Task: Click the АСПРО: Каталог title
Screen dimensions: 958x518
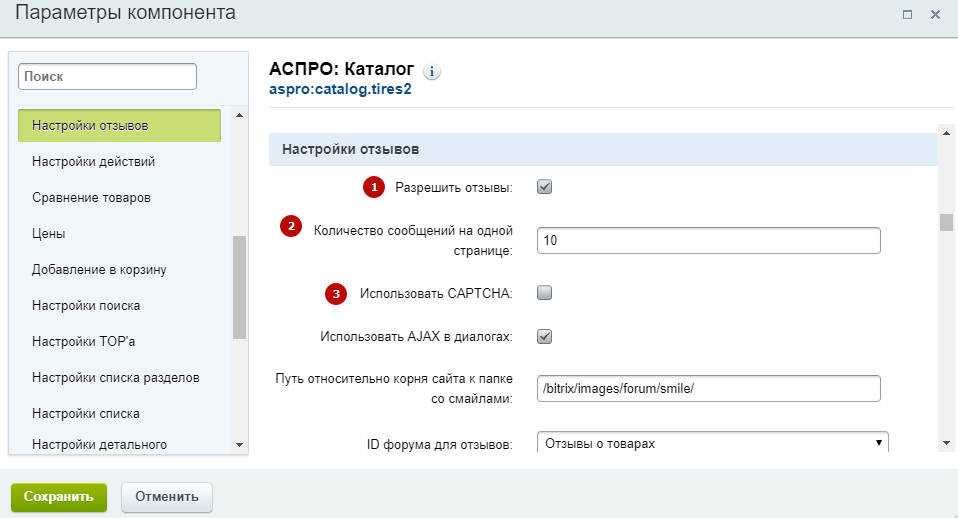Action: (342, 69)
